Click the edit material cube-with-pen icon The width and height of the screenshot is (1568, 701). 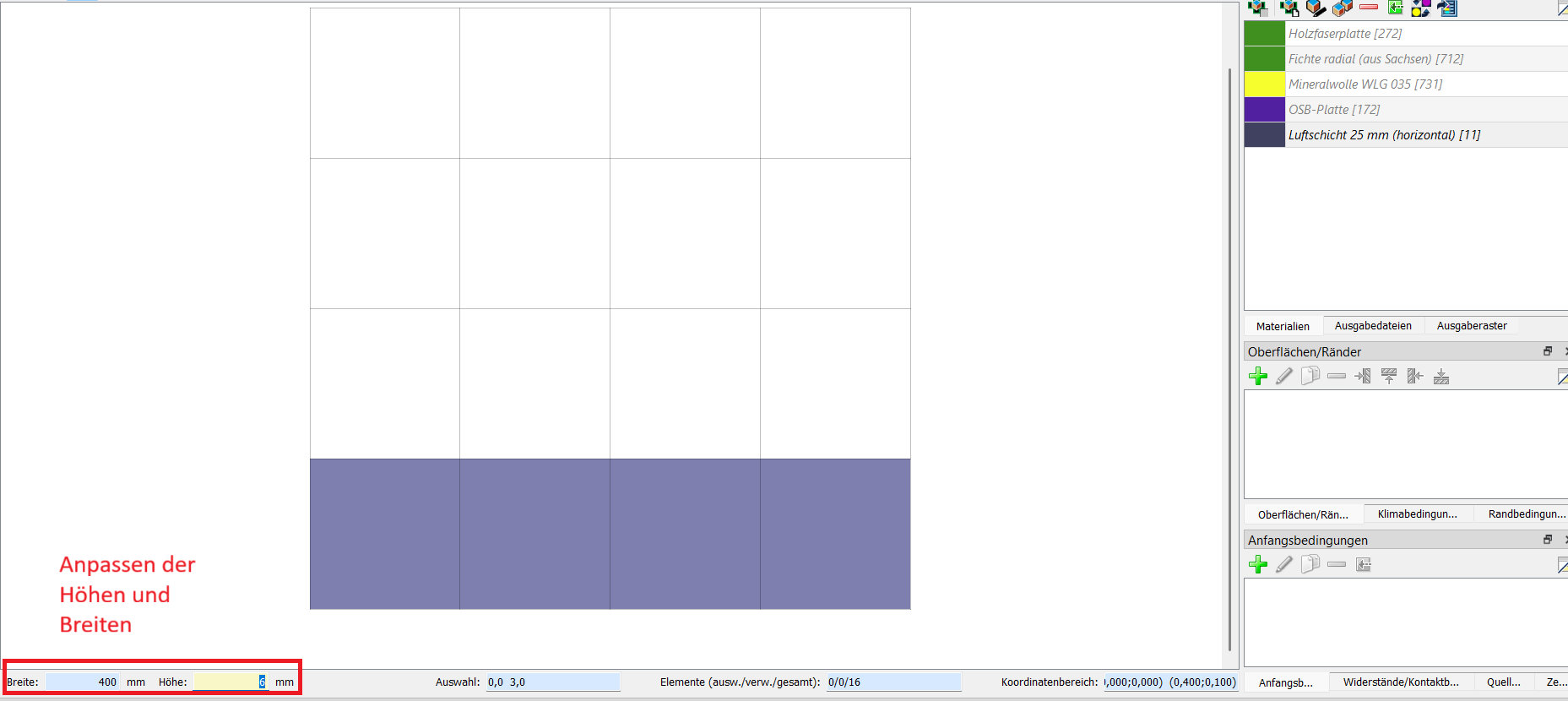click(x=1316, y=8)
